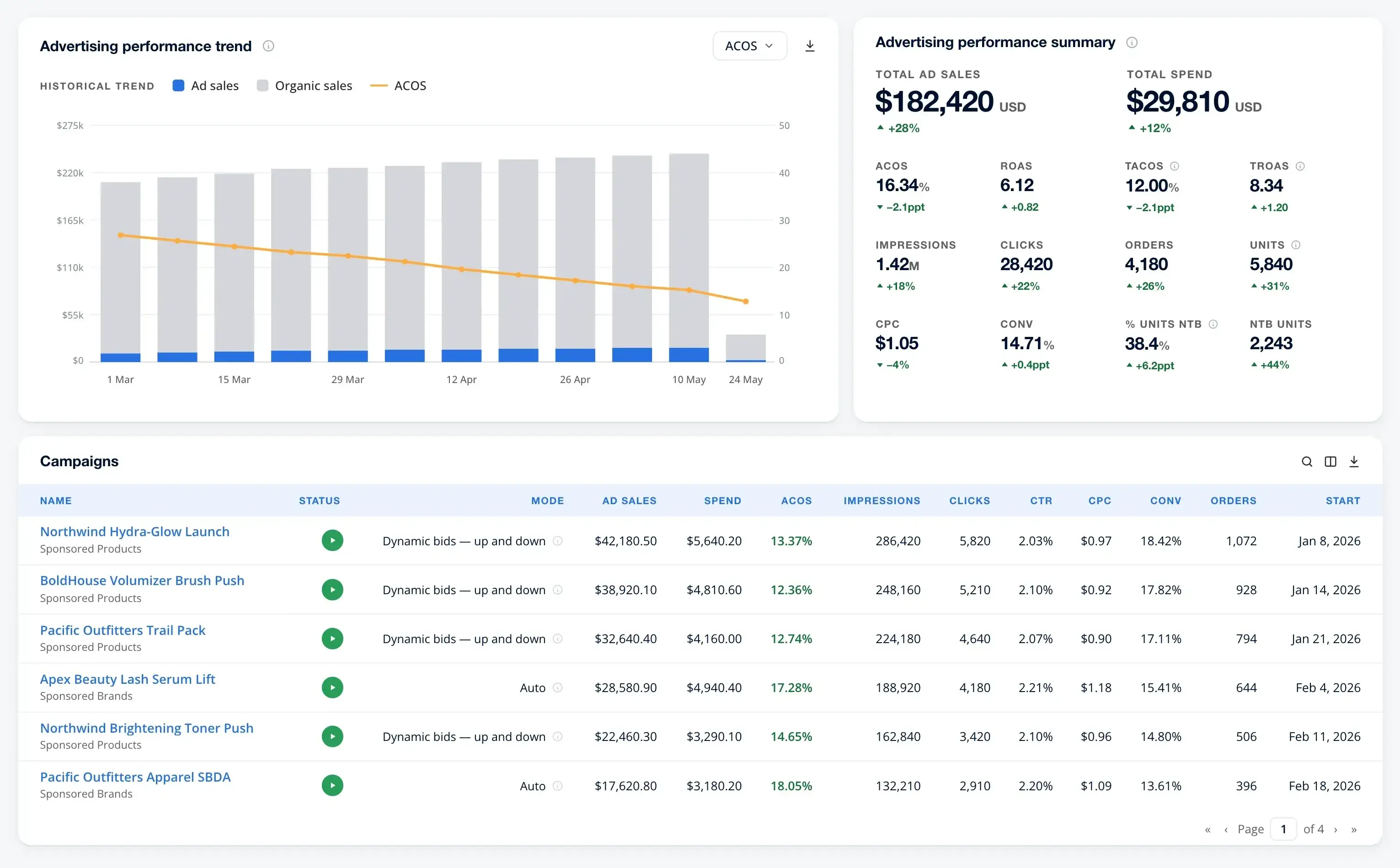The height and width of the screenshot is (868, 1400).
Task: Open the campaigns column layout icon
Action: [1330, 462]
